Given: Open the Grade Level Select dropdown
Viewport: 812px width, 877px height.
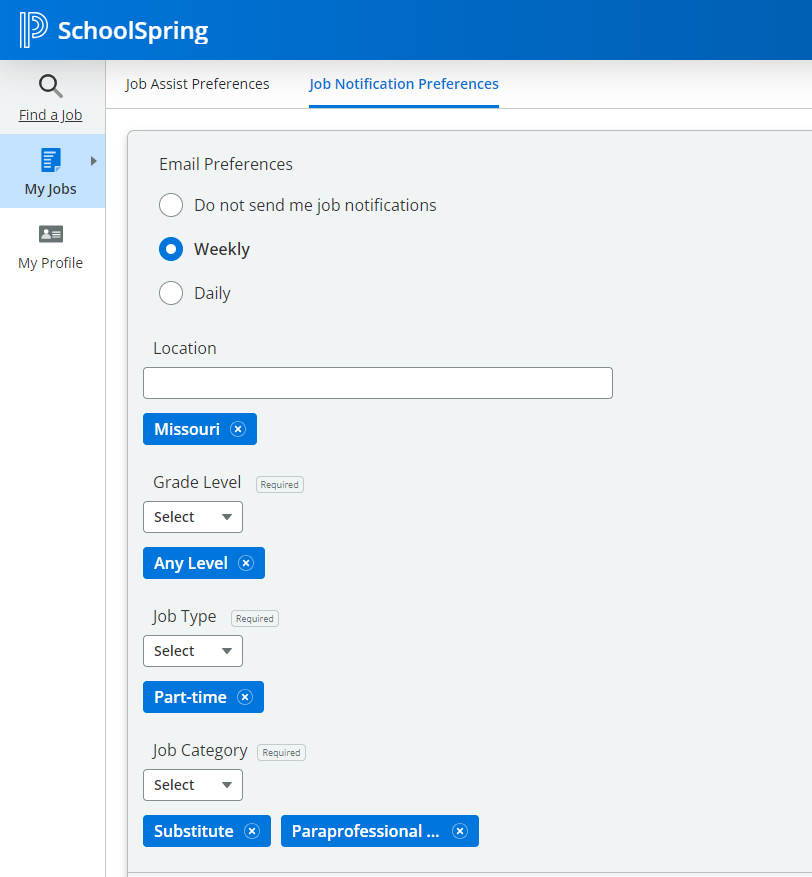Looking at the screenshot, I should (193, 517).
